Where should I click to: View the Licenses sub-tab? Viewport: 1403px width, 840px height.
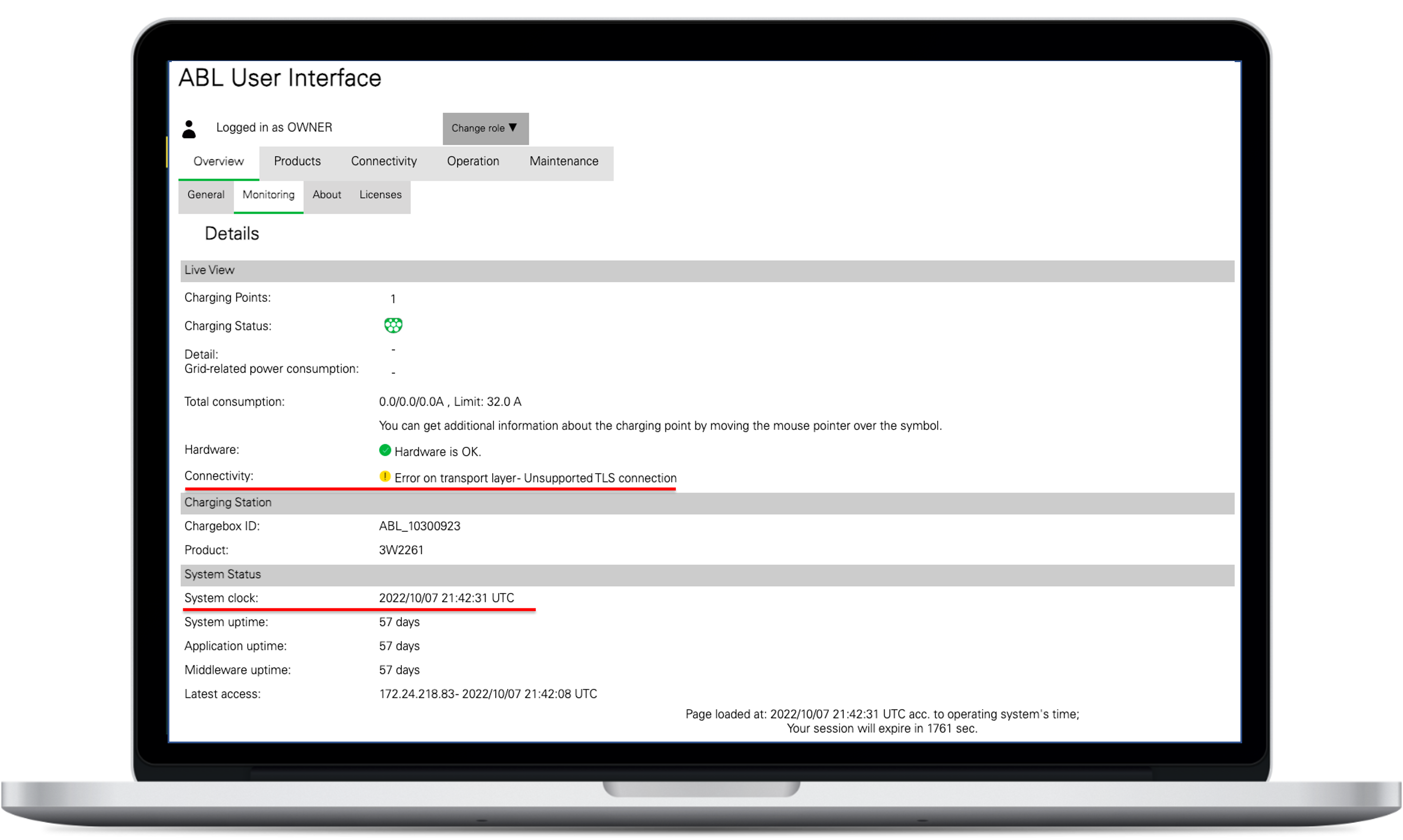coord(380,195)
